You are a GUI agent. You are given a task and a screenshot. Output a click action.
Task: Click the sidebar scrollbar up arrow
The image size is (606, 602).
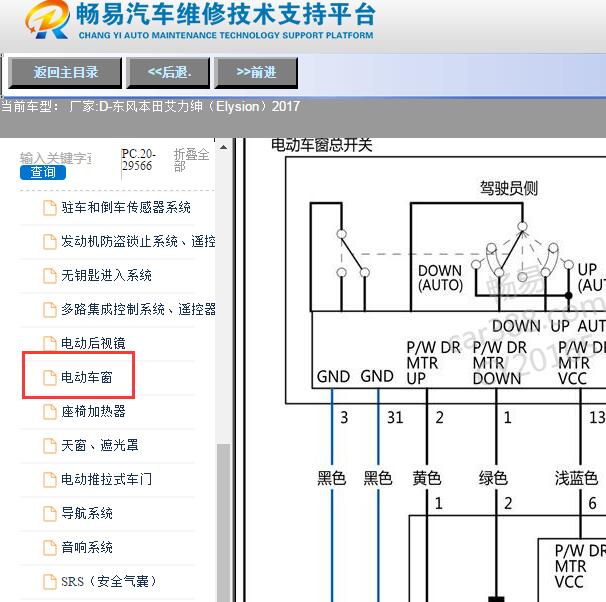pyautogui.click(x=223, y=147)
